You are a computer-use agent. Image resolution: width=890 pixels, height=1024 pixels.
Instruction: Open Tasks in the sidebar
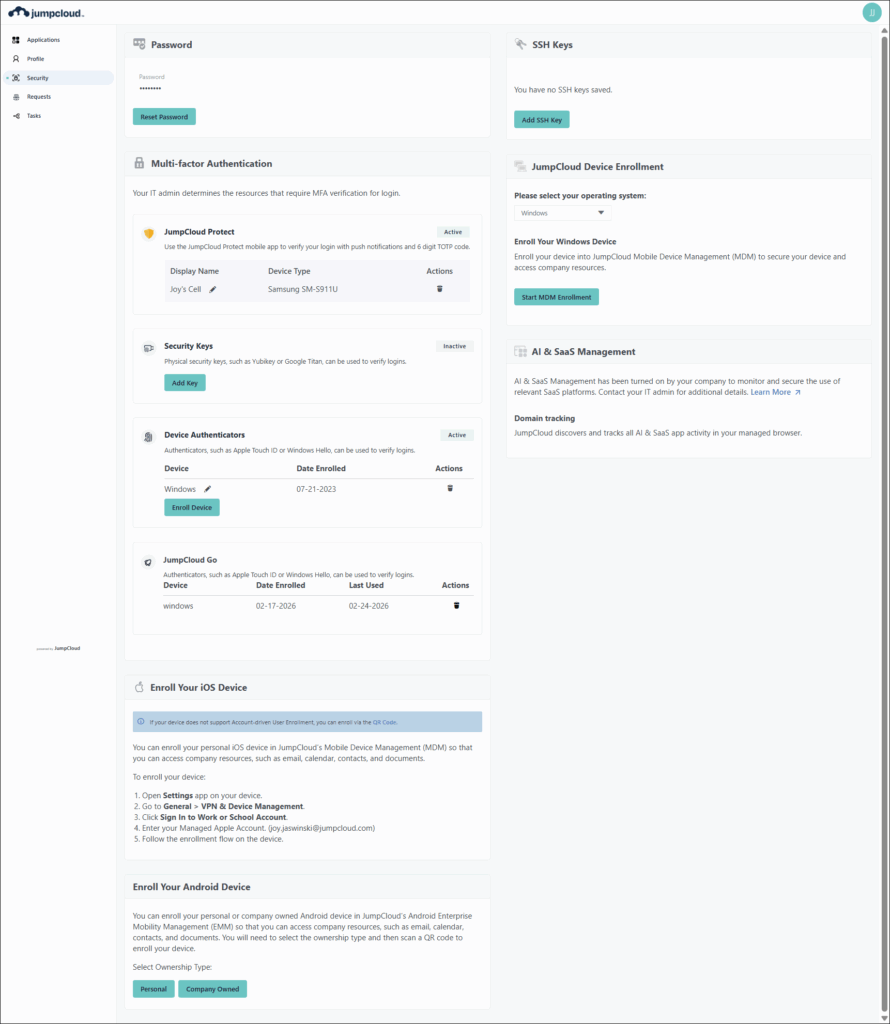click(34, 116)
